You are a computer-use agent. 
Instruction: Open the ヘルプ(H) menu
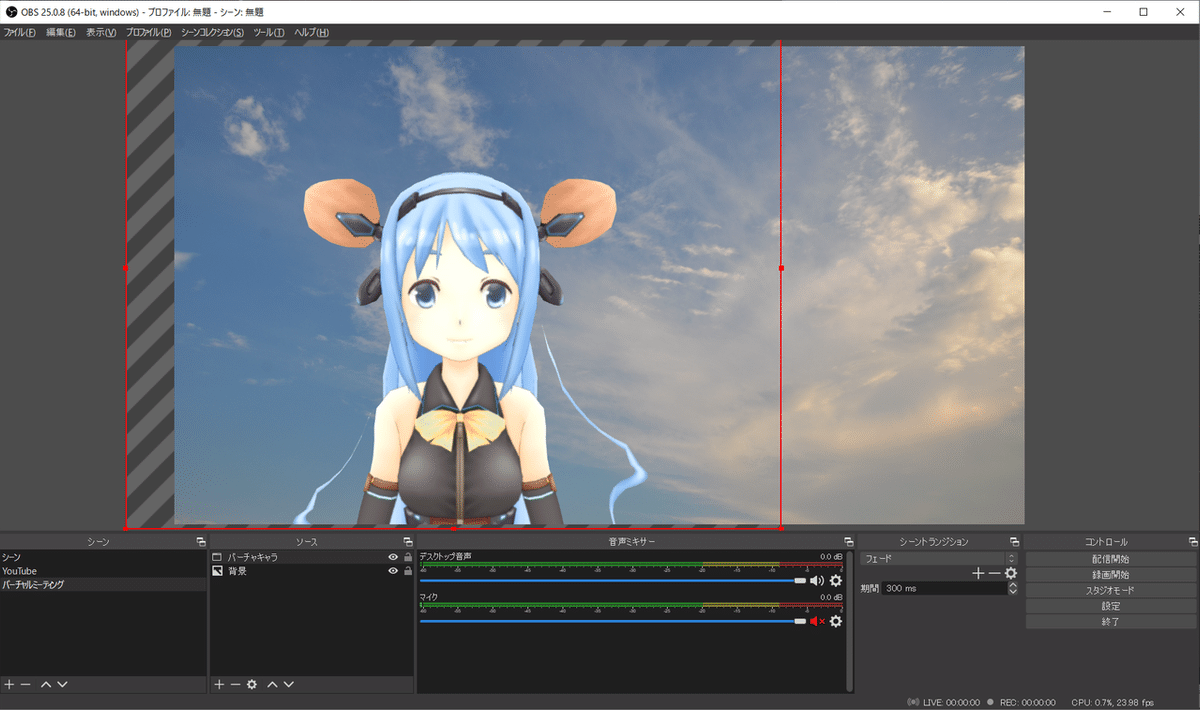click(x=311, y=32)
